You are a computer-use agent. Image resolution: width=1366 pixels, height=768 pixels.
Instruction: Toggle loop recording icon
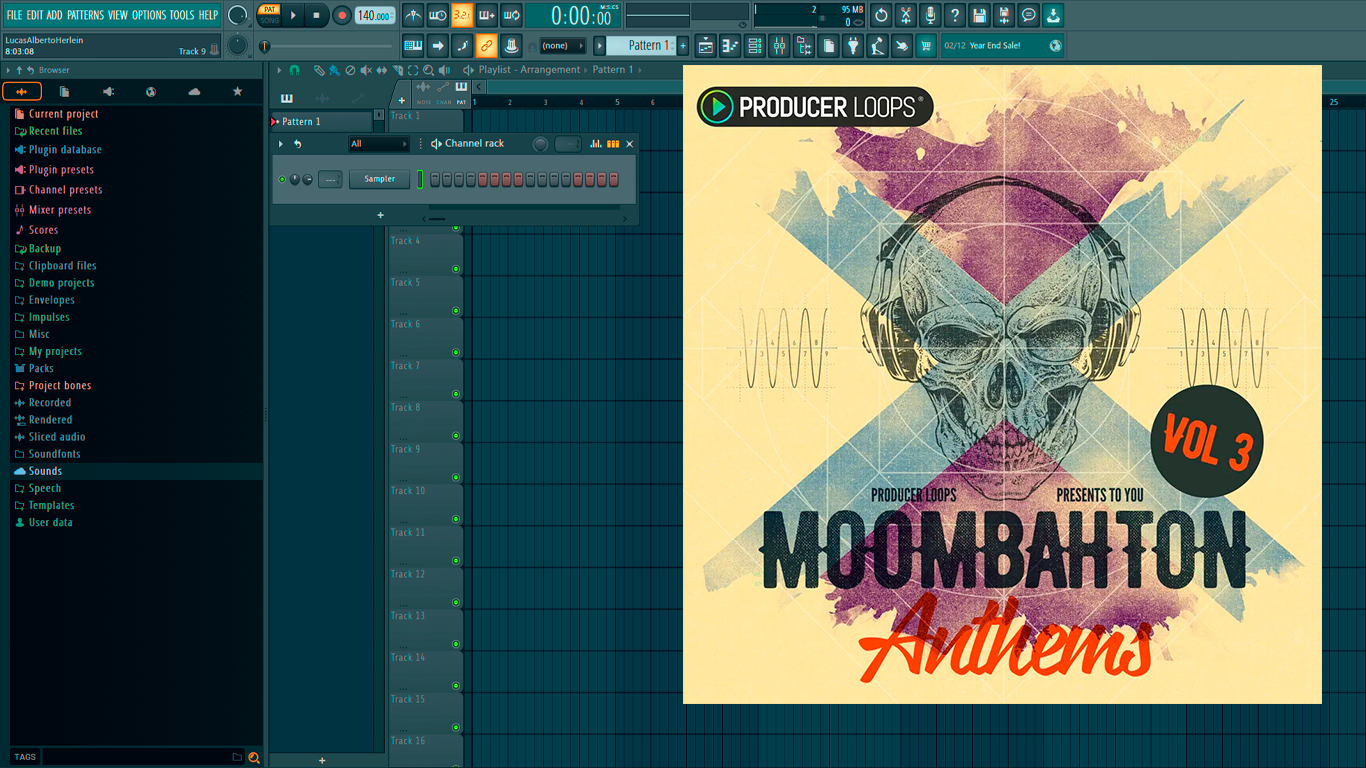pyautogui.click(x=510, y=15)
